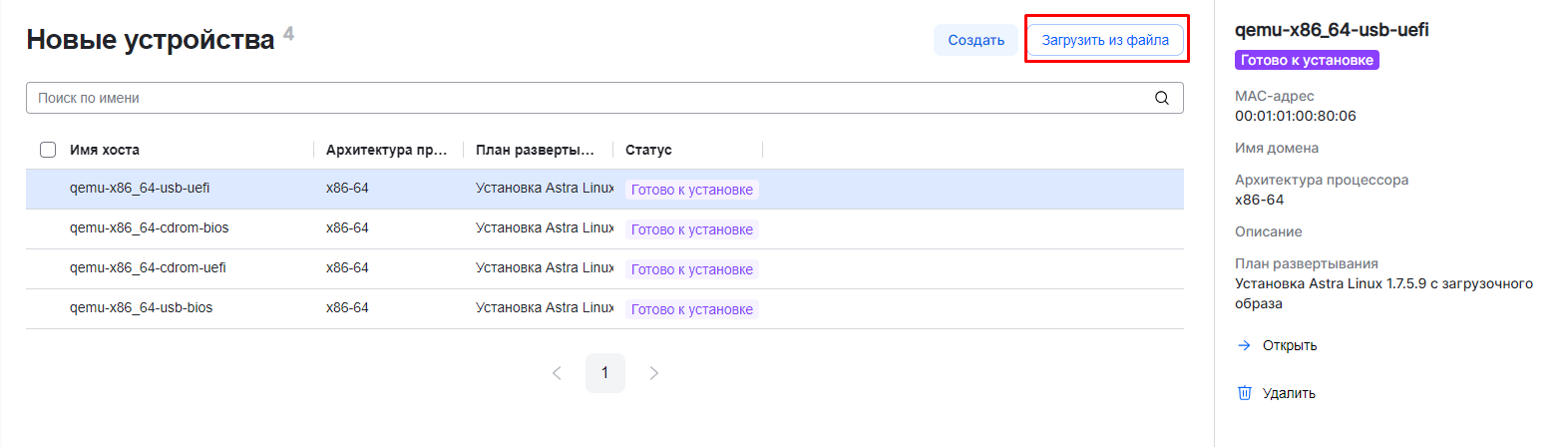
Task: Select the qemu-x86_64-cdrom-bios row
Action: tap(150, 228)
